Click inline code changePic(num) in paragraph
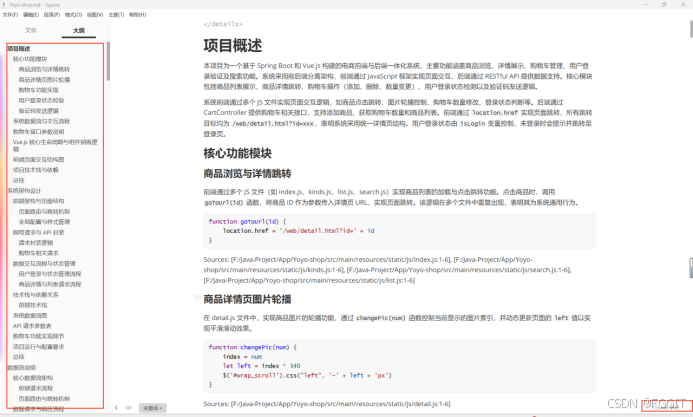 pos(381,318)
